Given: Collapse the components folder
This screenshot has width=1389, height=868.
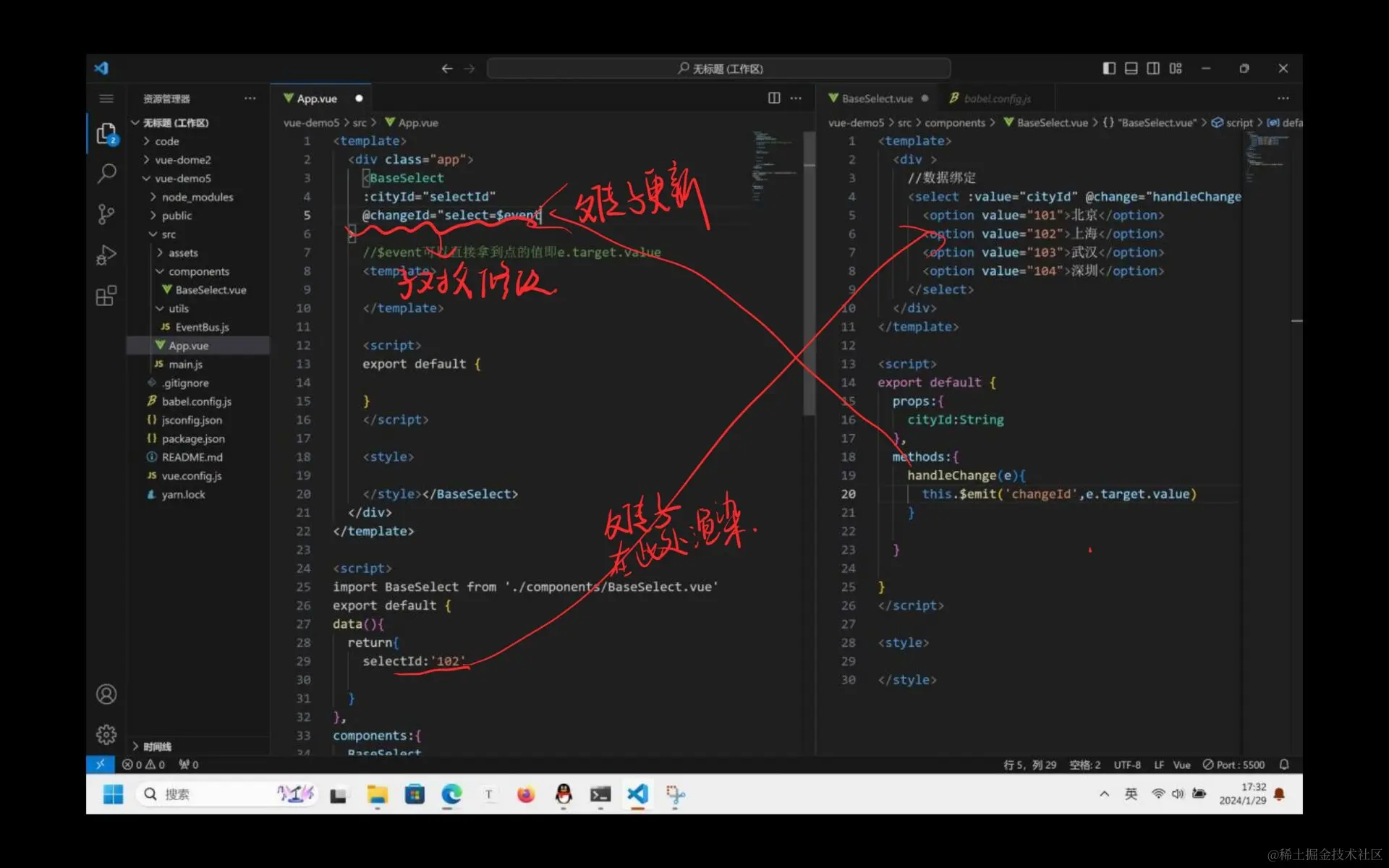Looking at the screenshot, I should click(198, 271).
